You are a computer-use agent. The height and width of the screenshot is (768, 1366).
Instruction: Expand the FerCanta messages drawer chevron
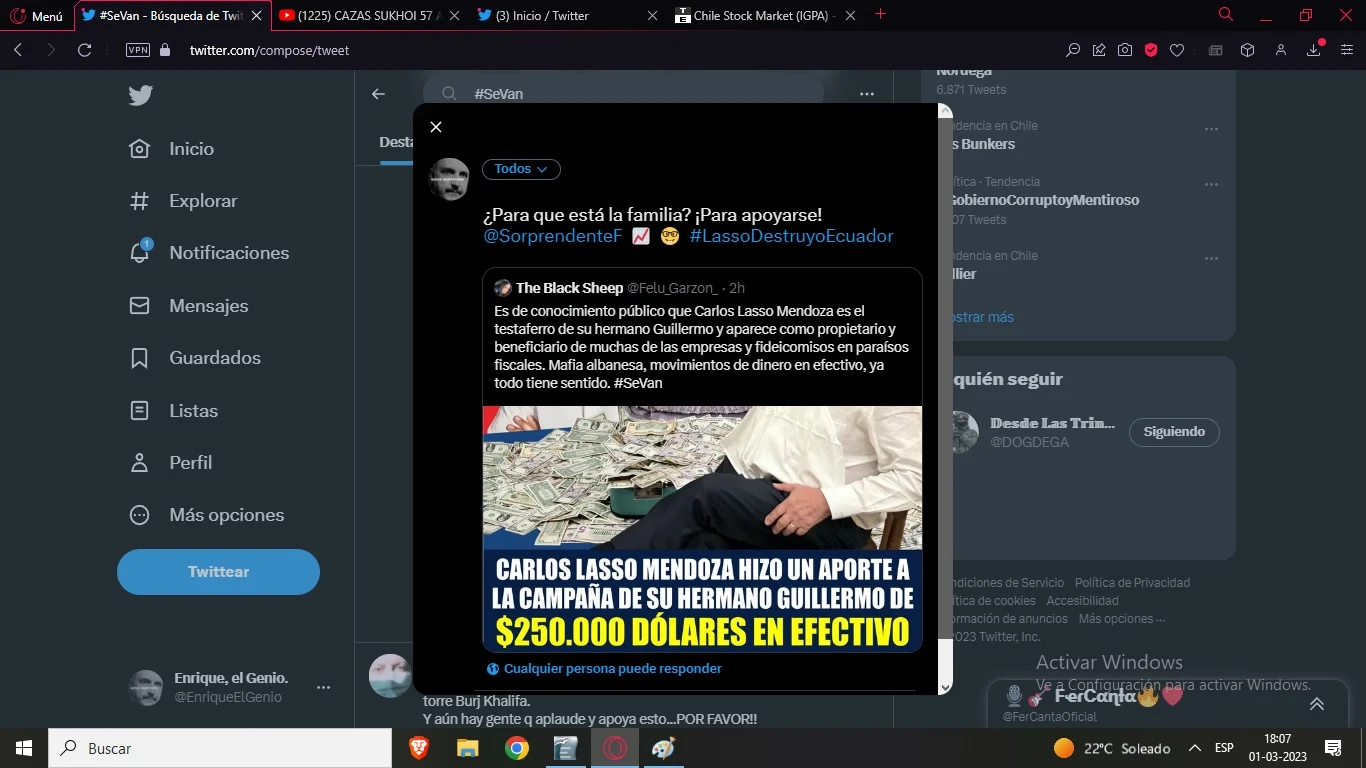(1316, 704)
